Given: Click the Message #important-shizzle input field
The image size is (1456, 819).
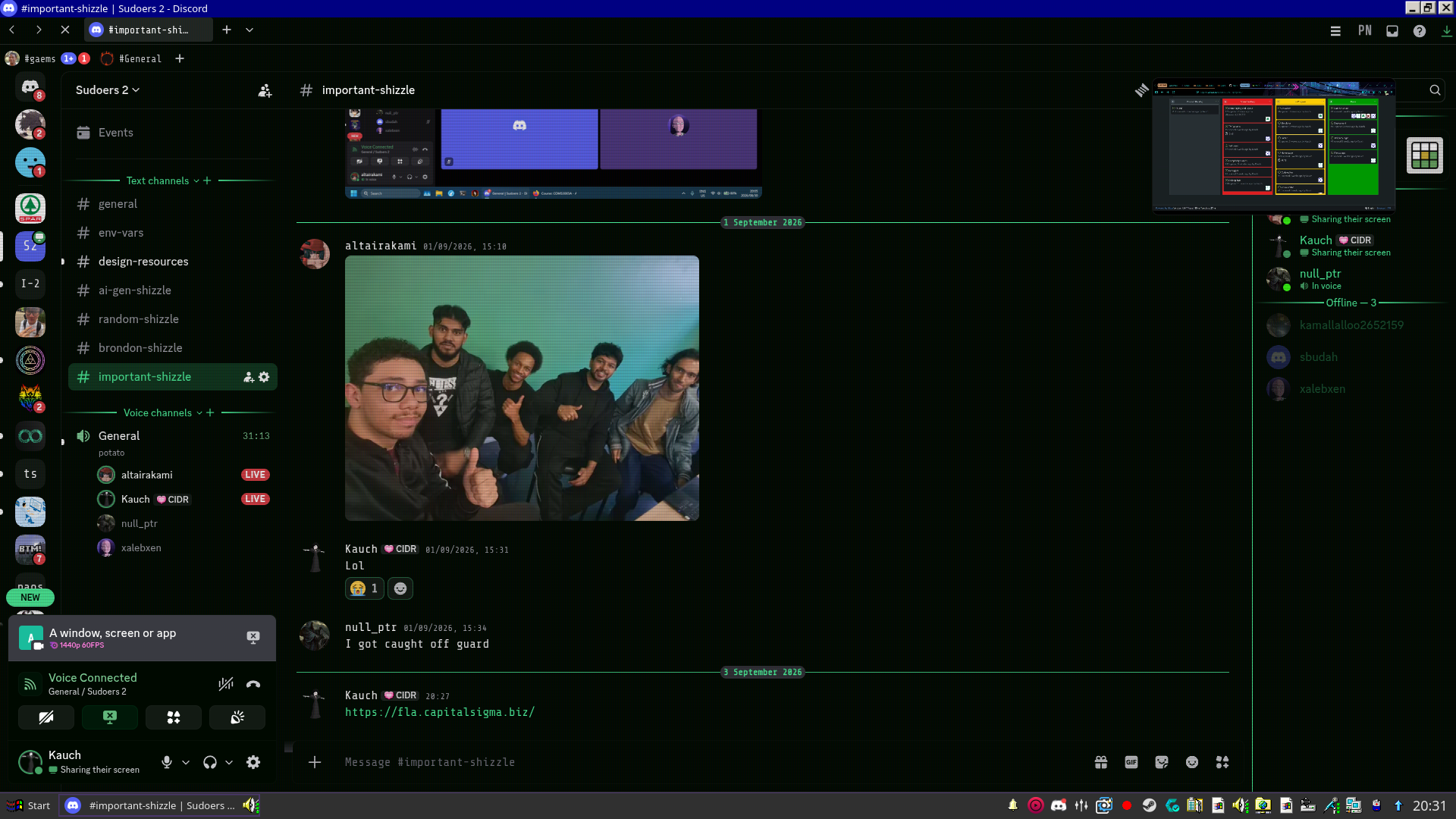Looking at the screenshot, I should tap(713, 762).
